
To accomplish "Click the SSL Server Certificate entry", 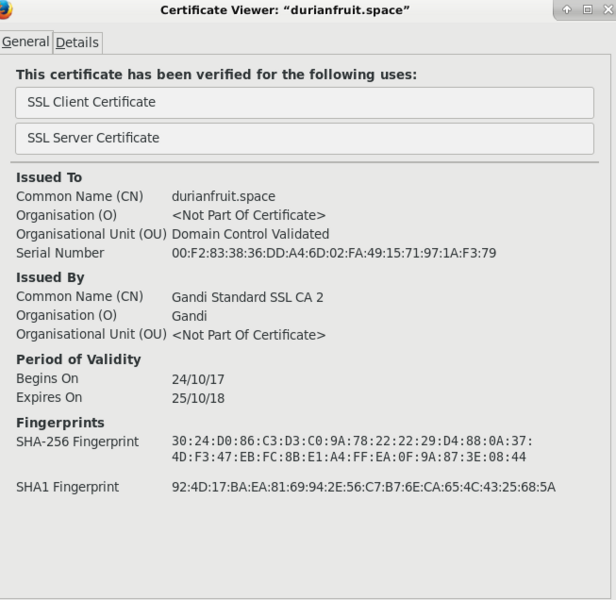I will coord(304,138).
